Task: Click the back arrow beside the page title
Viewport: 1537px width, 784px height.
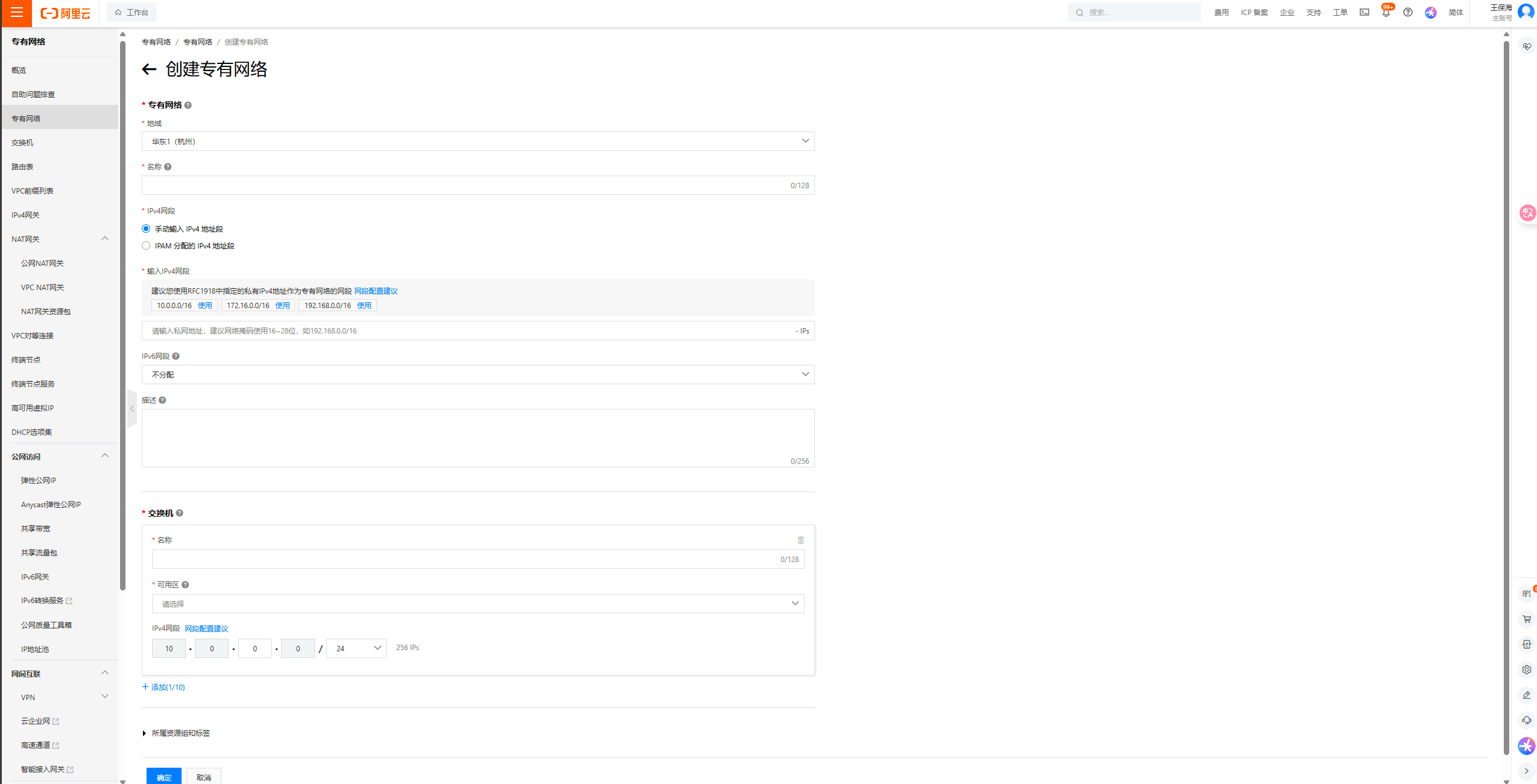Action: click(x=149, y=69)
